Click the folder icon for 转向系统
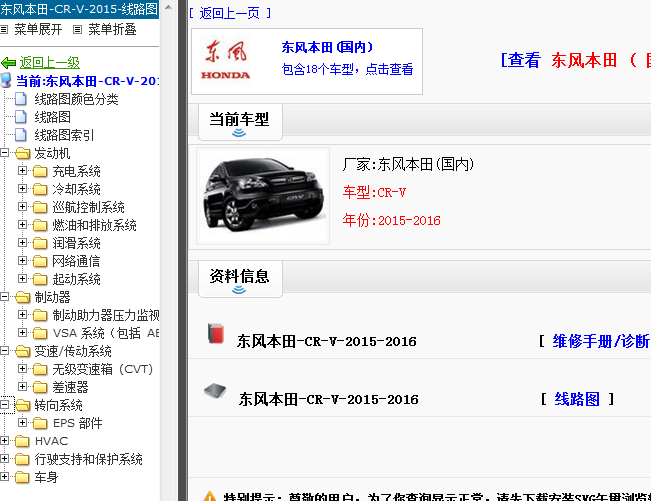The height and width of the screenshot is (501, 651). click(x=22, y=405)
